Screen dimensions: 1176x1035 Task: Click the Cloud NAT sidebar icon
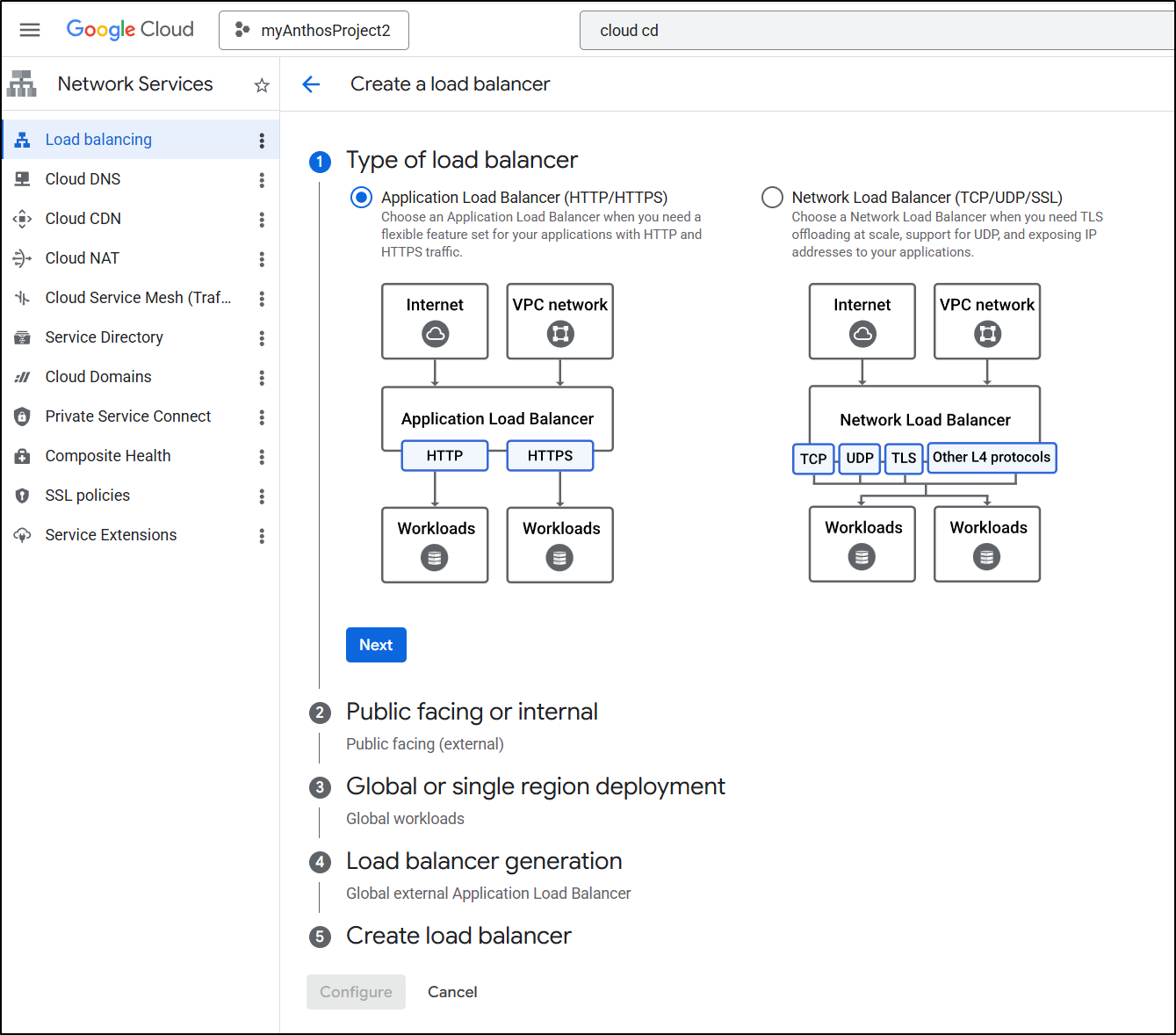(x=23, y=258)
